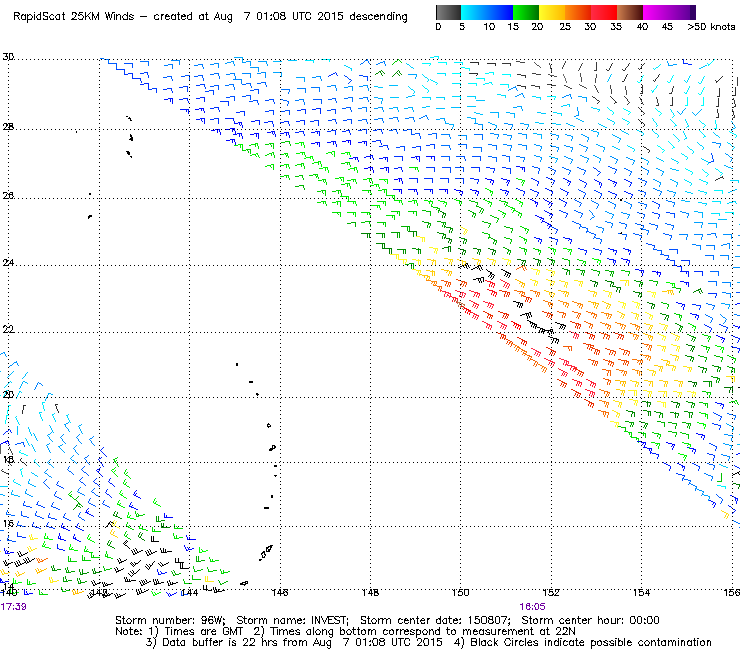Click the gray 0-5 knots legend swatch
The image size is (740, 650).
coord(448,12)
